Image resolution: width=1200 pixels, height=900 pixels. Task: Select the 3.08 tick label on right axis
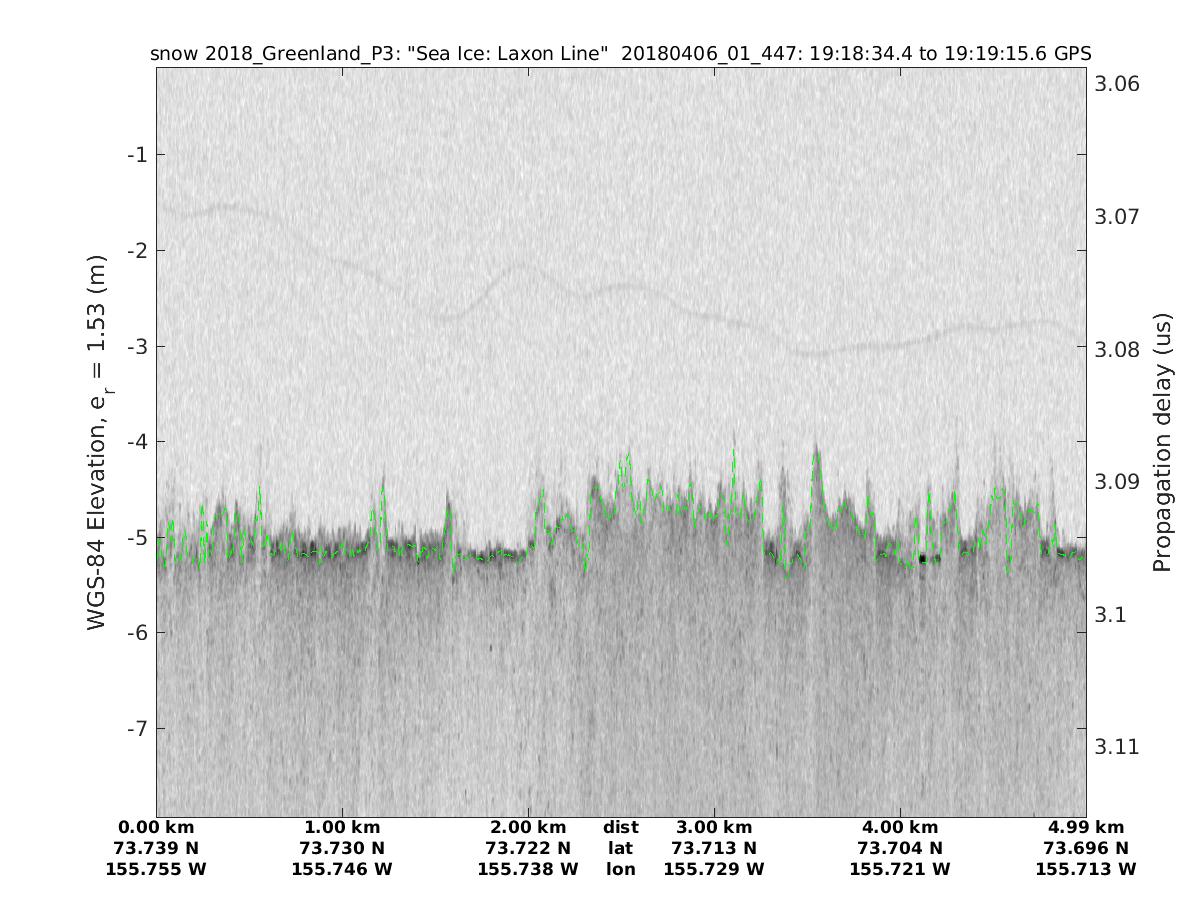tap(1116, 349)
